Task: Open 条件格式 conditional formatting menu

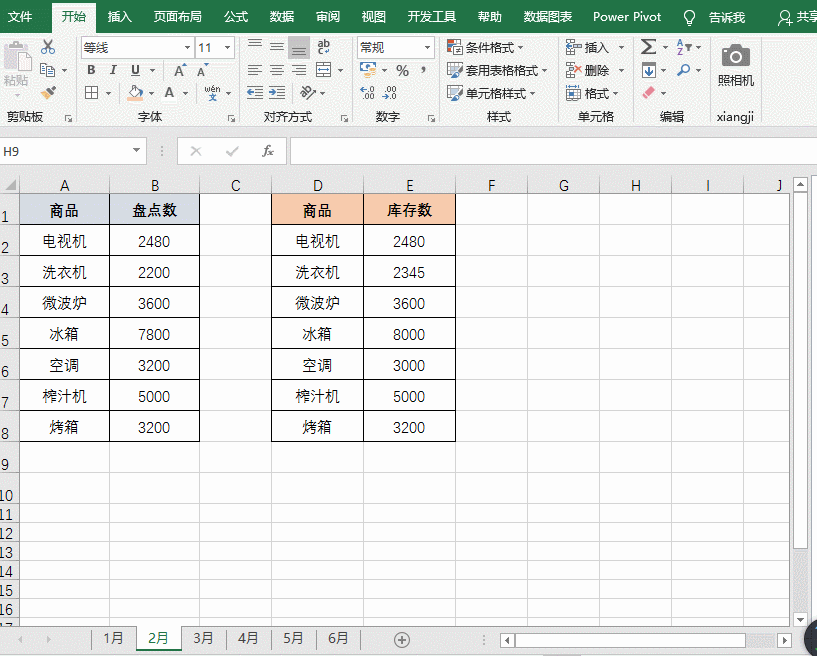Action: (x=485, y=47)
